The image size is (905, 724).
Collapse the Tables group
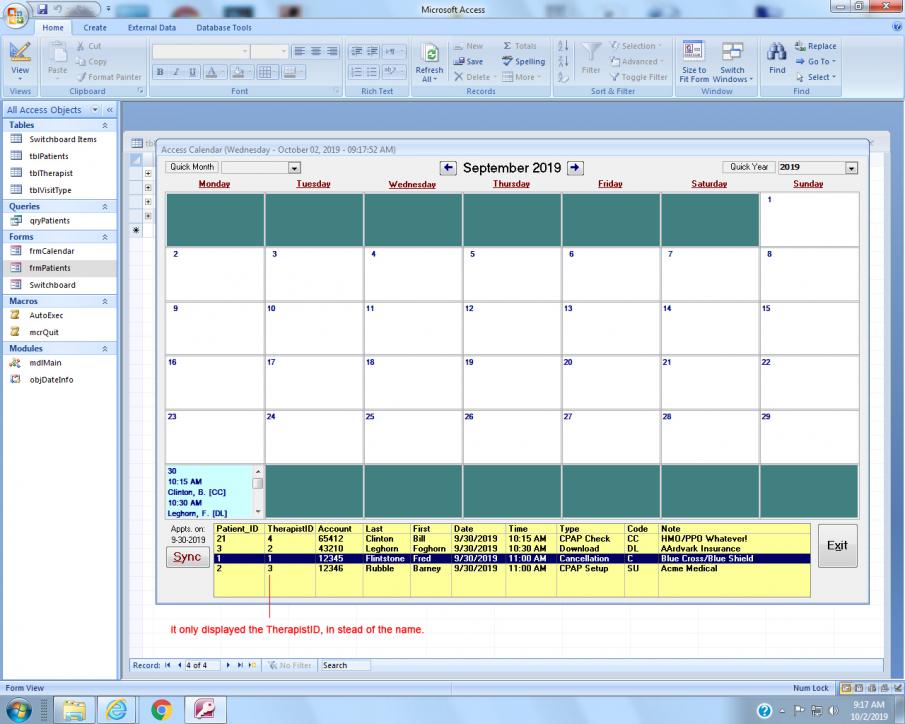(x=104, y=125)
